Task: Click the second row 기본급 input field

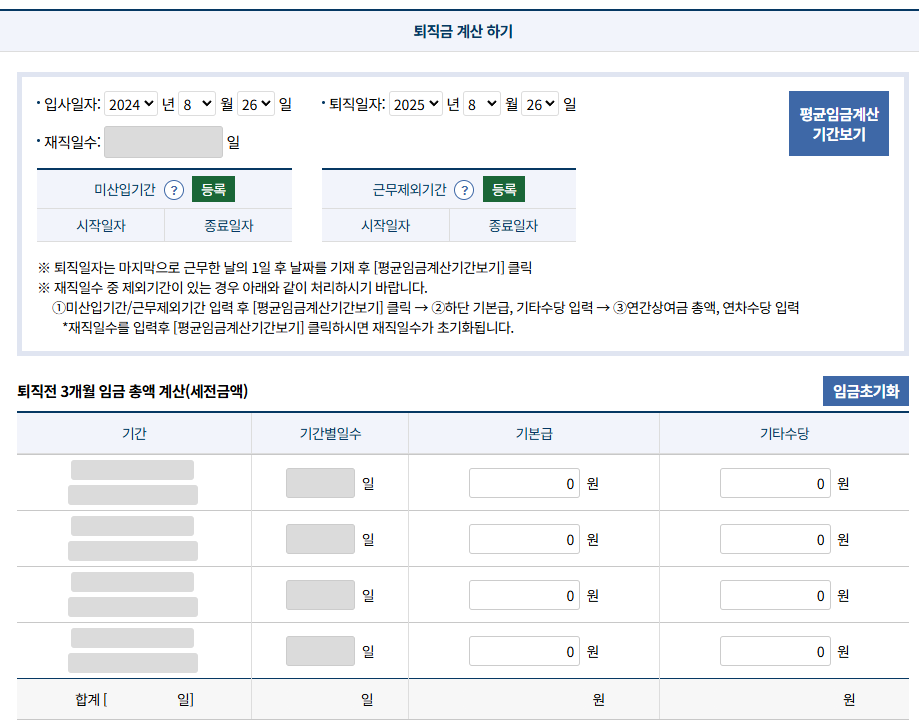Action: [525, 538]
